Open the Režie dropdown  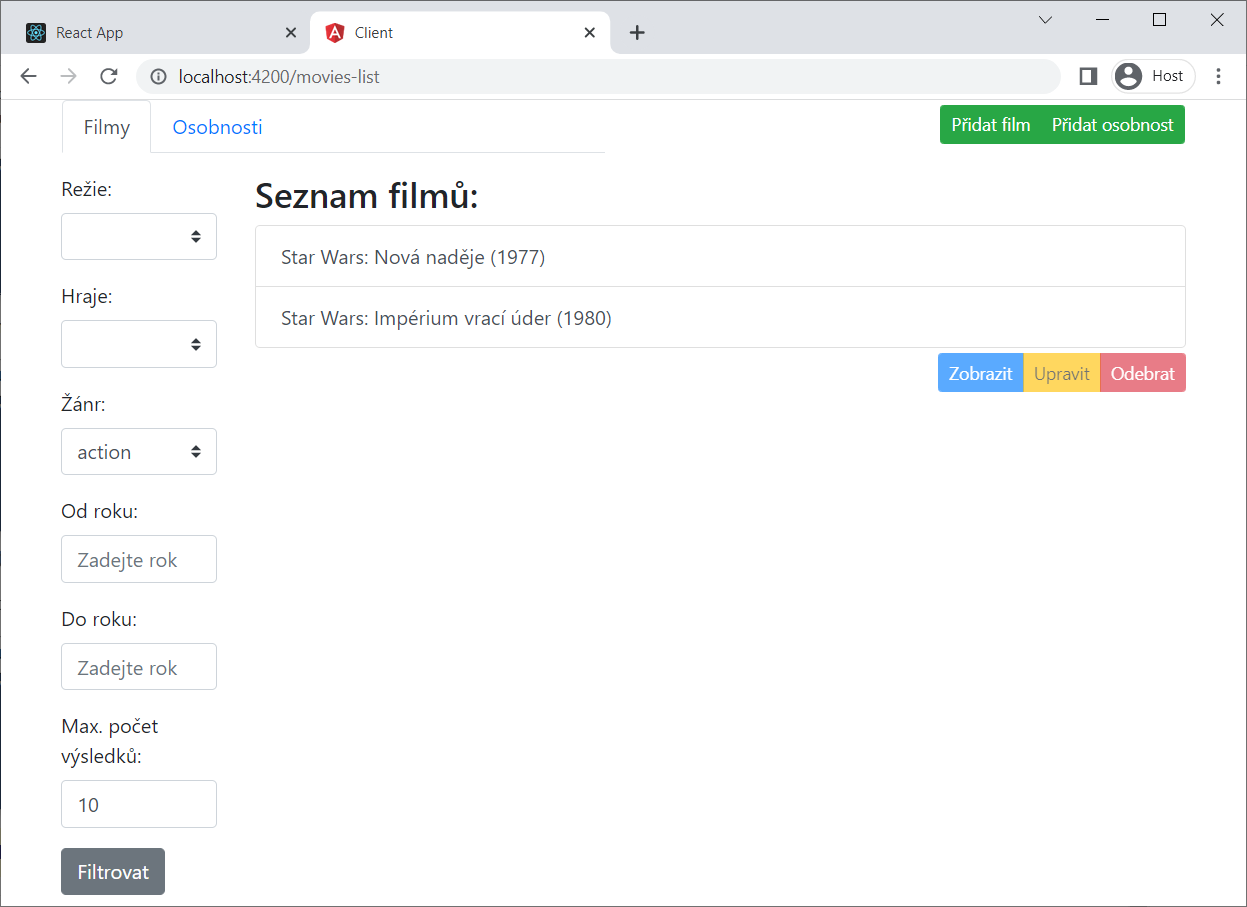(x=138, y=236)
